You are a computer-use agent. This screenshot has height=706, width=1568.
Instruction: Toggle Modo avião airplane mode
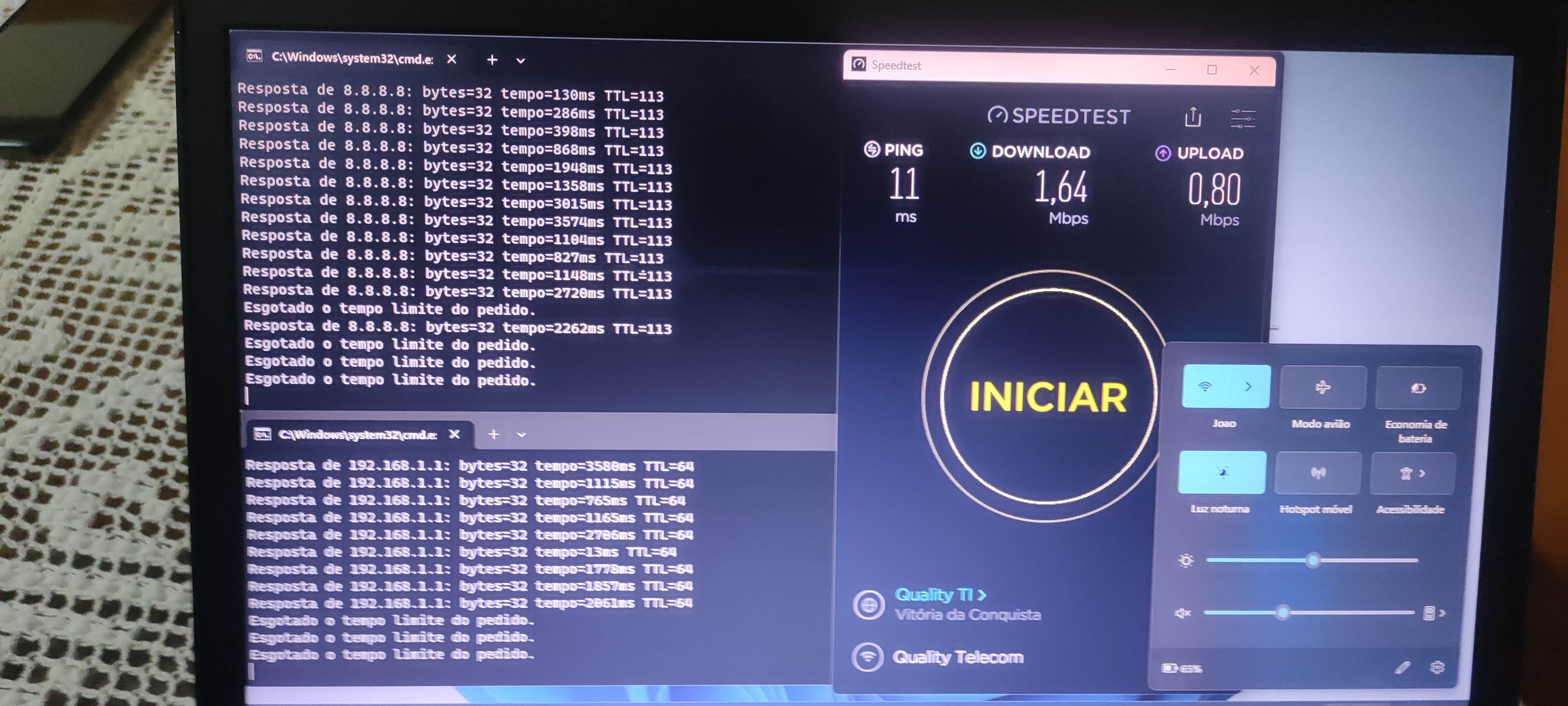point(1322,387)
